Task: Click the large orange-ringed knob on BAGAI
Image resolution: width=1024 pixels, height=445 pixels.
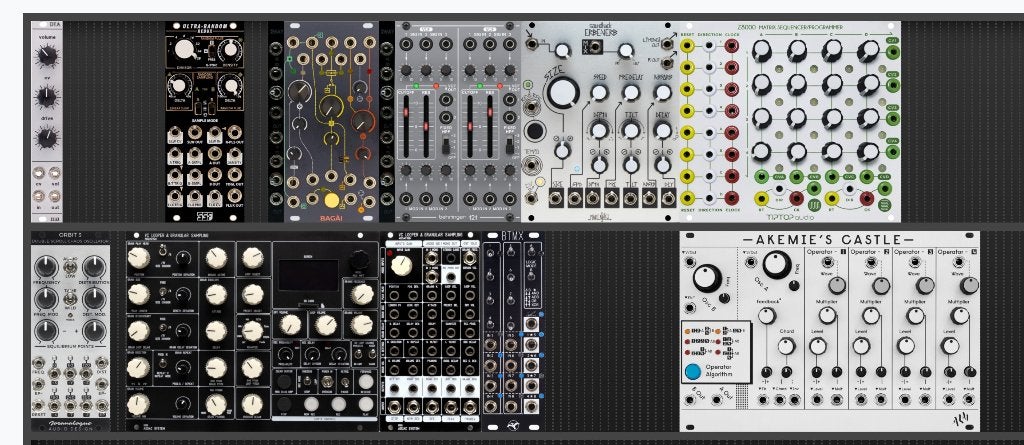Action: 363,121
